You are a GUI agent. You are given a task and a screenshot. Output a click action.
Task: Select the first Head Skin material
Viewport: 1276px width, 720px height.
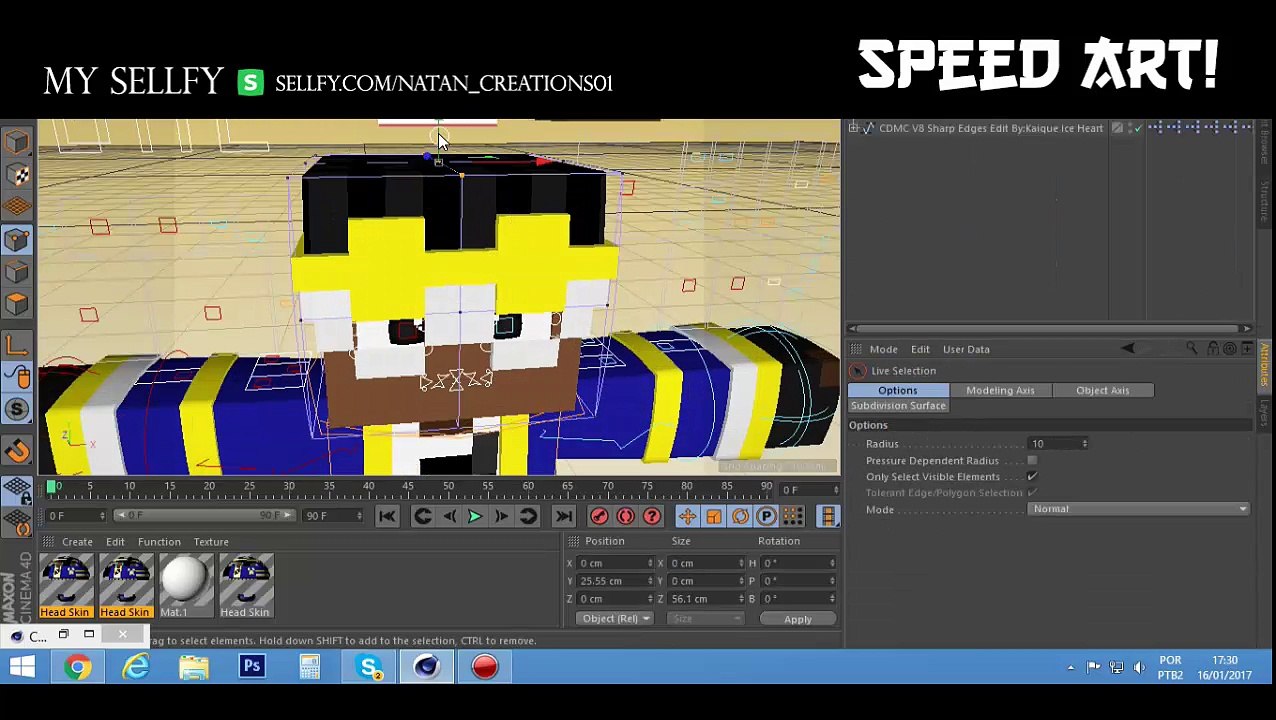[x=66, y=587]
